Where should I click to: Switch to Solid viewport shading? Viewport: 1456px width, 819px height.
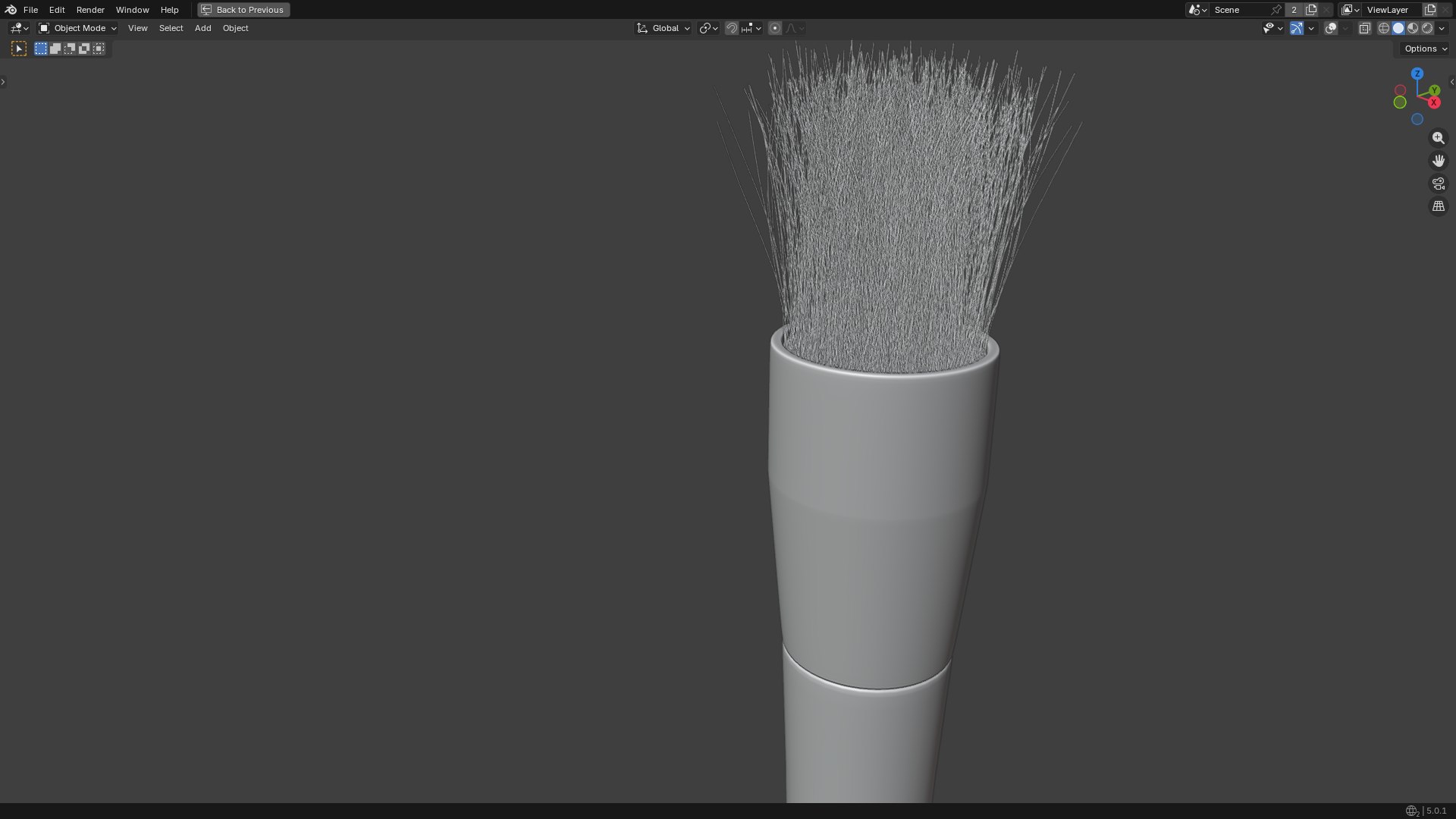click(x=1398, y=28)
